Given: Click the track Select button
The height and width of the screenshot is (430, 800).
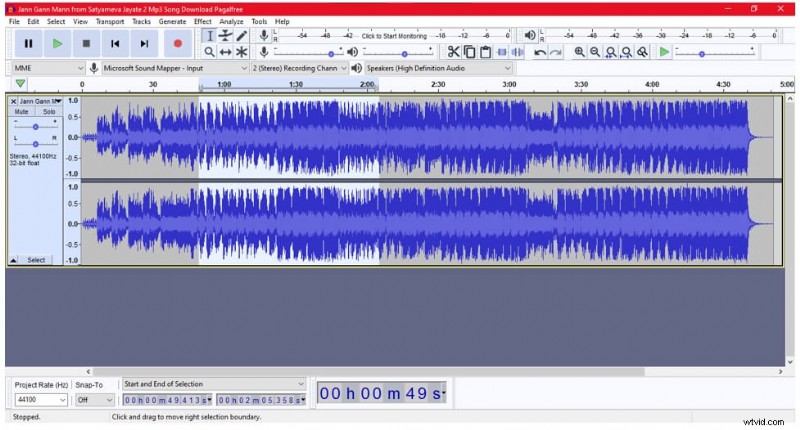Looking at the screenshot, I should [x=36, y=260].
